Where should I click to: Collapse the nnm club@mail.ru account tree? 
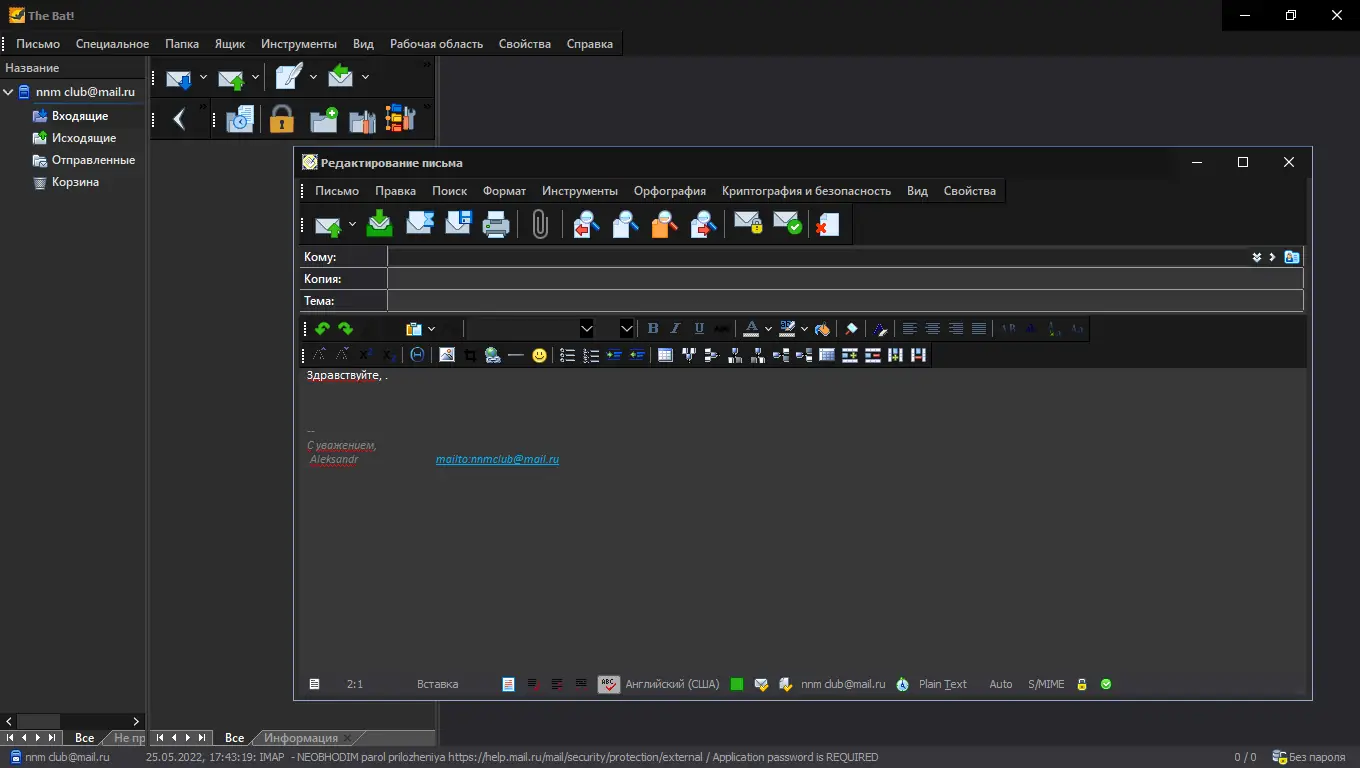pos(8,92)
